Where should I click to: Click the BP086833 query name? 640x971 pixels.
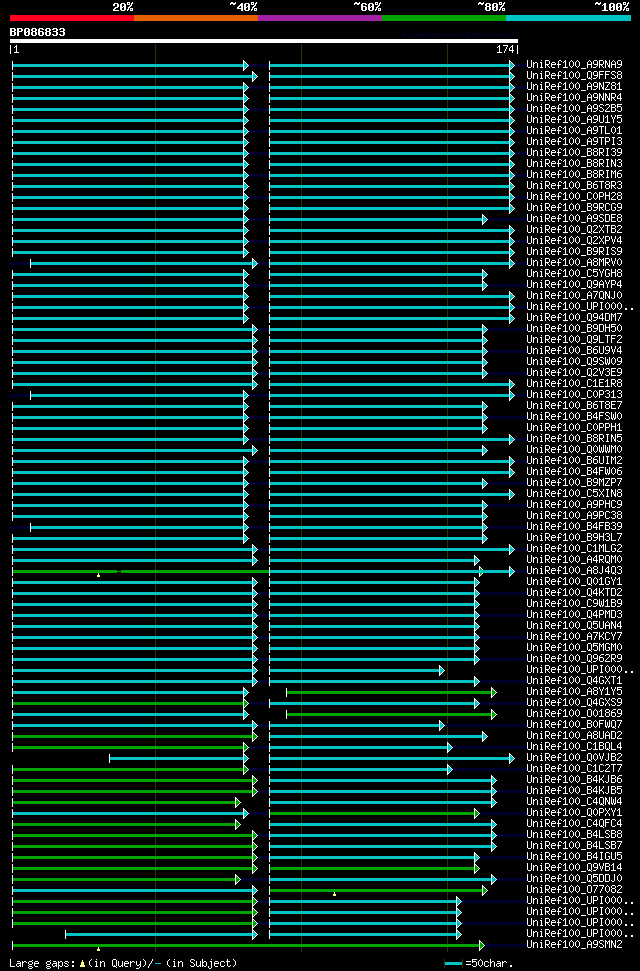coord(37,32)
